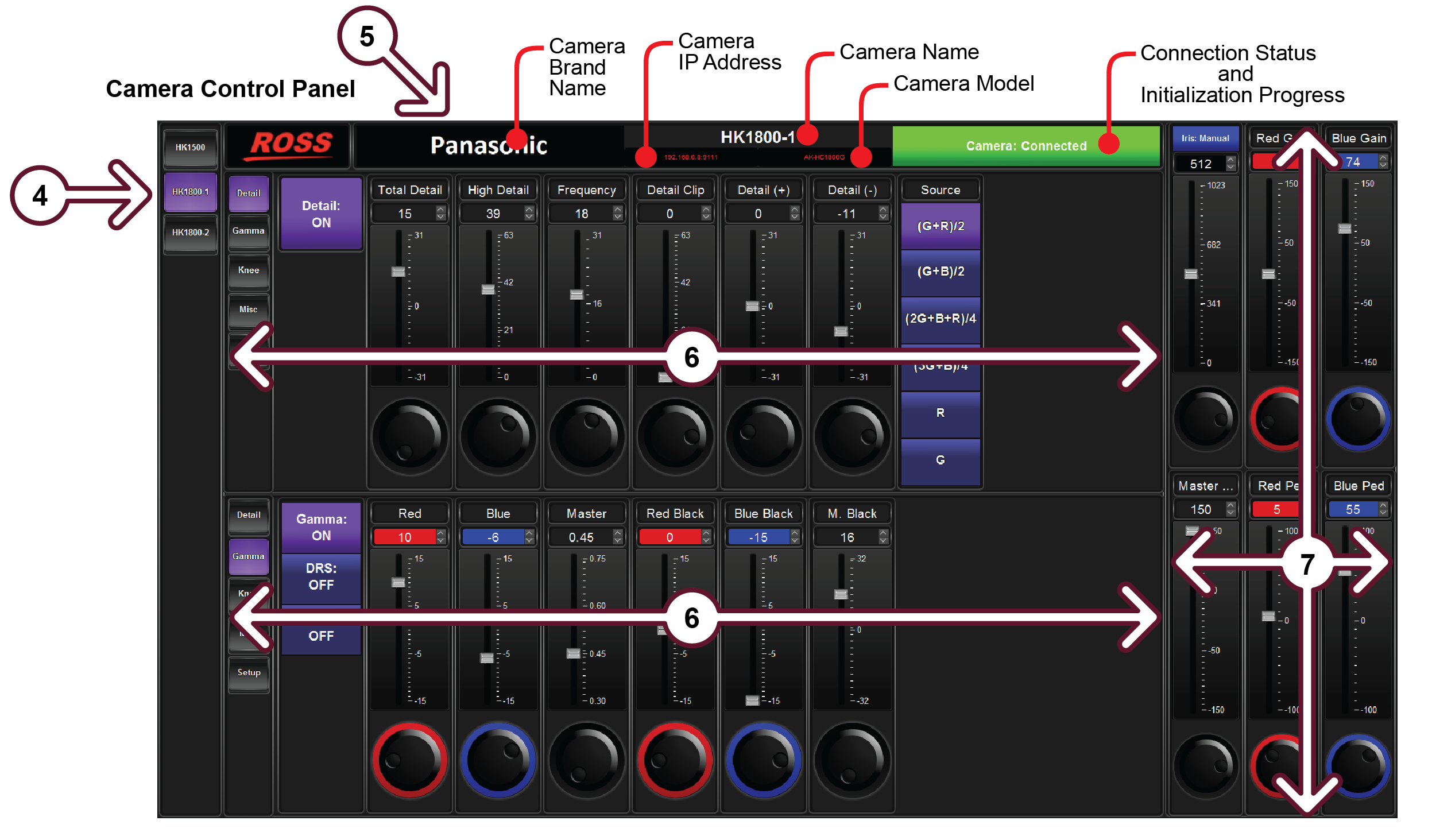The height and width of the screenshot is (840, 1432).
Task: Click the Blue gamma knob with blue ring
Action: tap(498, 760)
